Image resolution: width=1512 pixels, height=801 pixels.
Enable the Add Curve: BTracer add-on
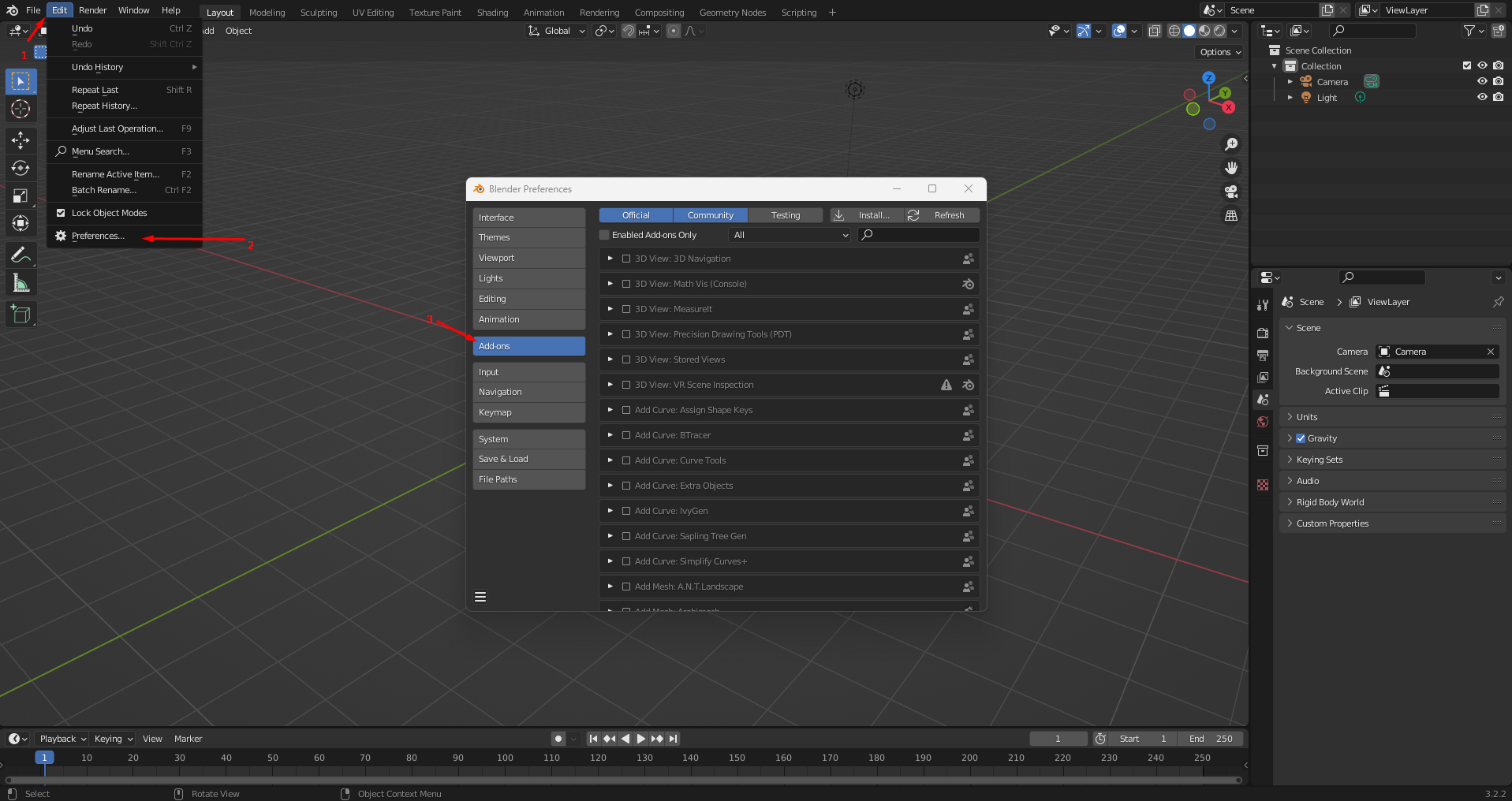(x=626, y=435)
